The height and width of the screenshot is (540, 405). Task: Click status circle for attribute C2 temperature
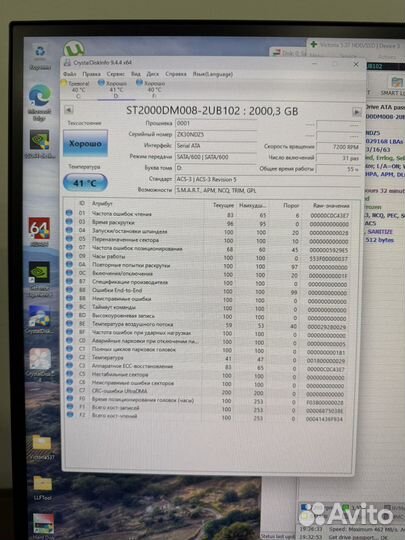click(x=69, y=357)
